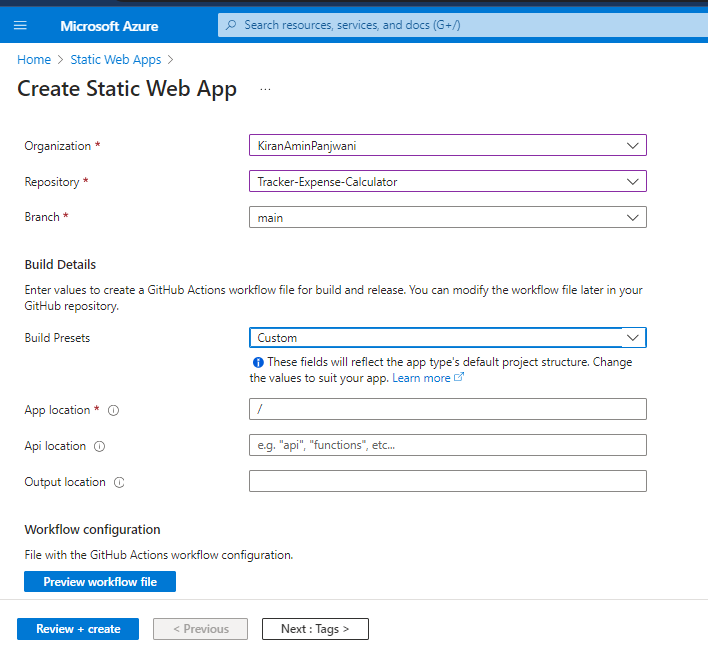708x651 pixels.
Task: Show Output location info tooltip icon
Action: pos(119,483)
